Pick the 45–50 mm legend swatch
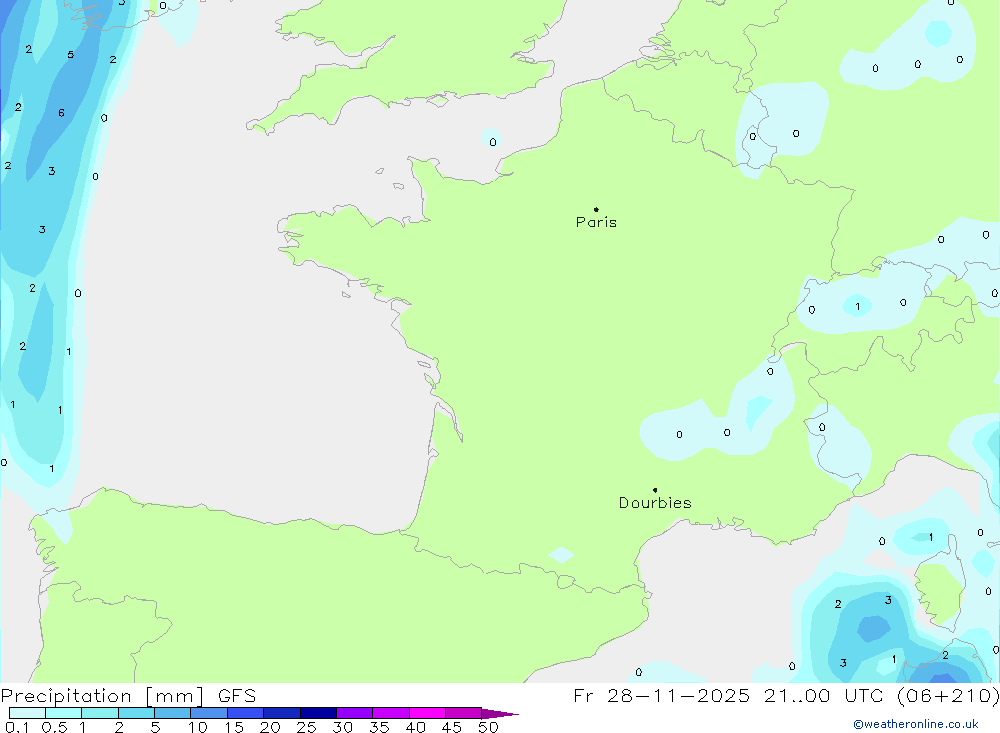The width and height of the screenshot is (1000, 733). 463,713
